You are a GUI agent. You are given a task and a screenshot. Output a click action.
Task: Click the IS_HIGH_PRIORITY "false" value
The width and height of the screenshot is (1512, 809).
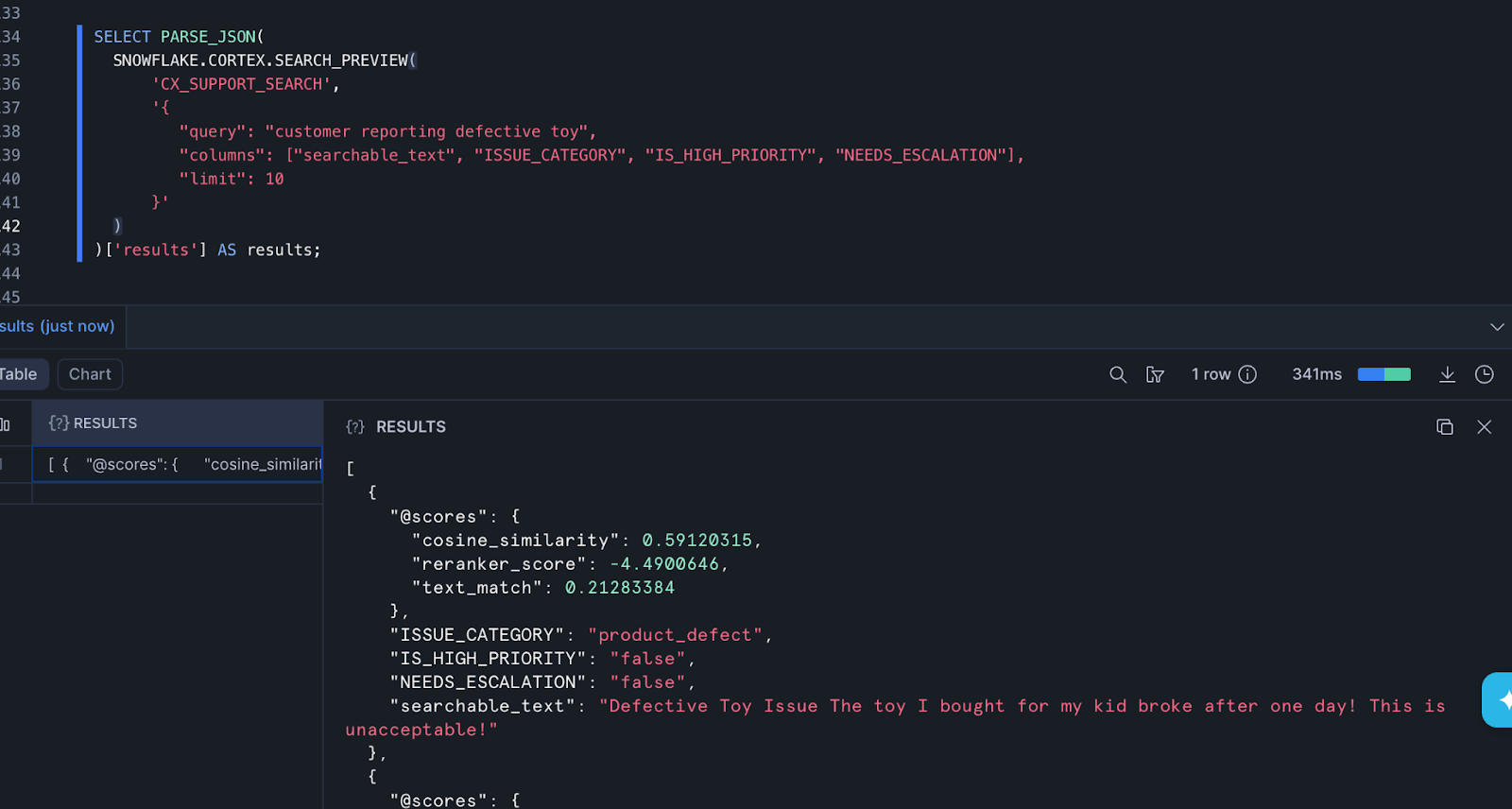click(x=647, y=659)
